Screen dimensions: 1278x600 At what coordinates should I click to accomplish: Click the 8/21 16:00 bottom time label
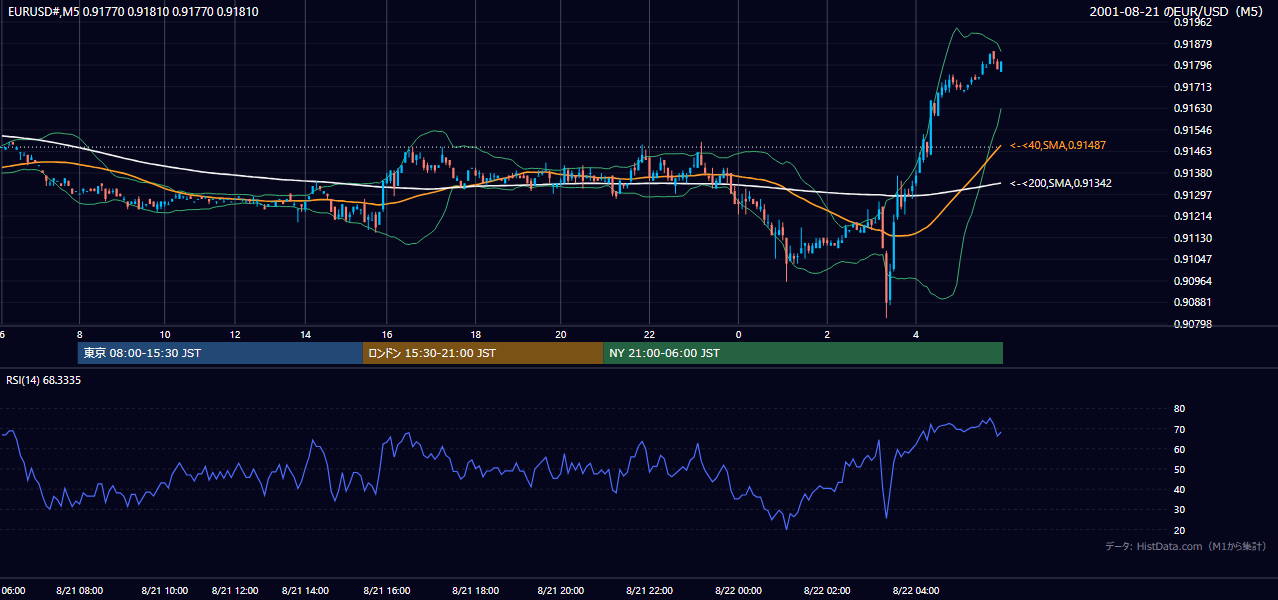387,591
